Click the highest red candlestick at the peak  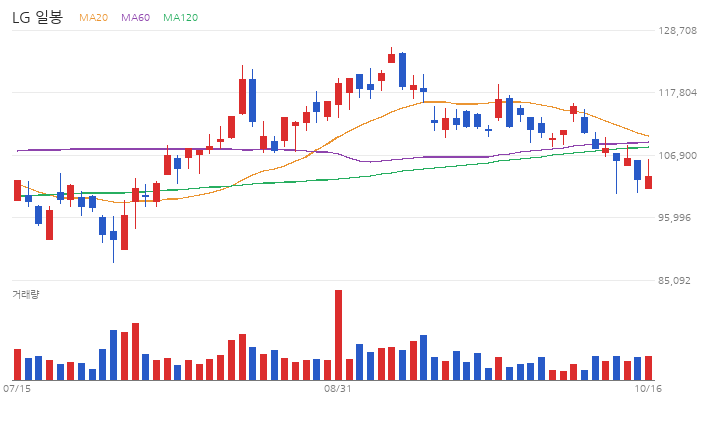(391, 56)
